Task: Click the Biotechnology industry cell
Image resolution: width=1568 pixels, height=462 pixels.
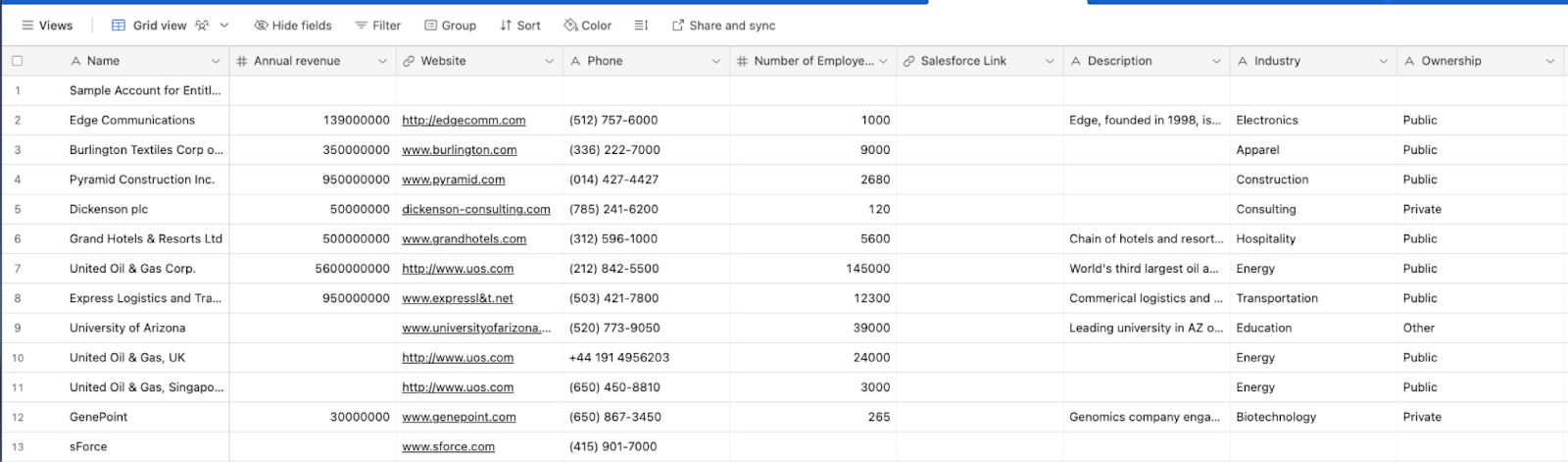Action: coord(1312,417)
